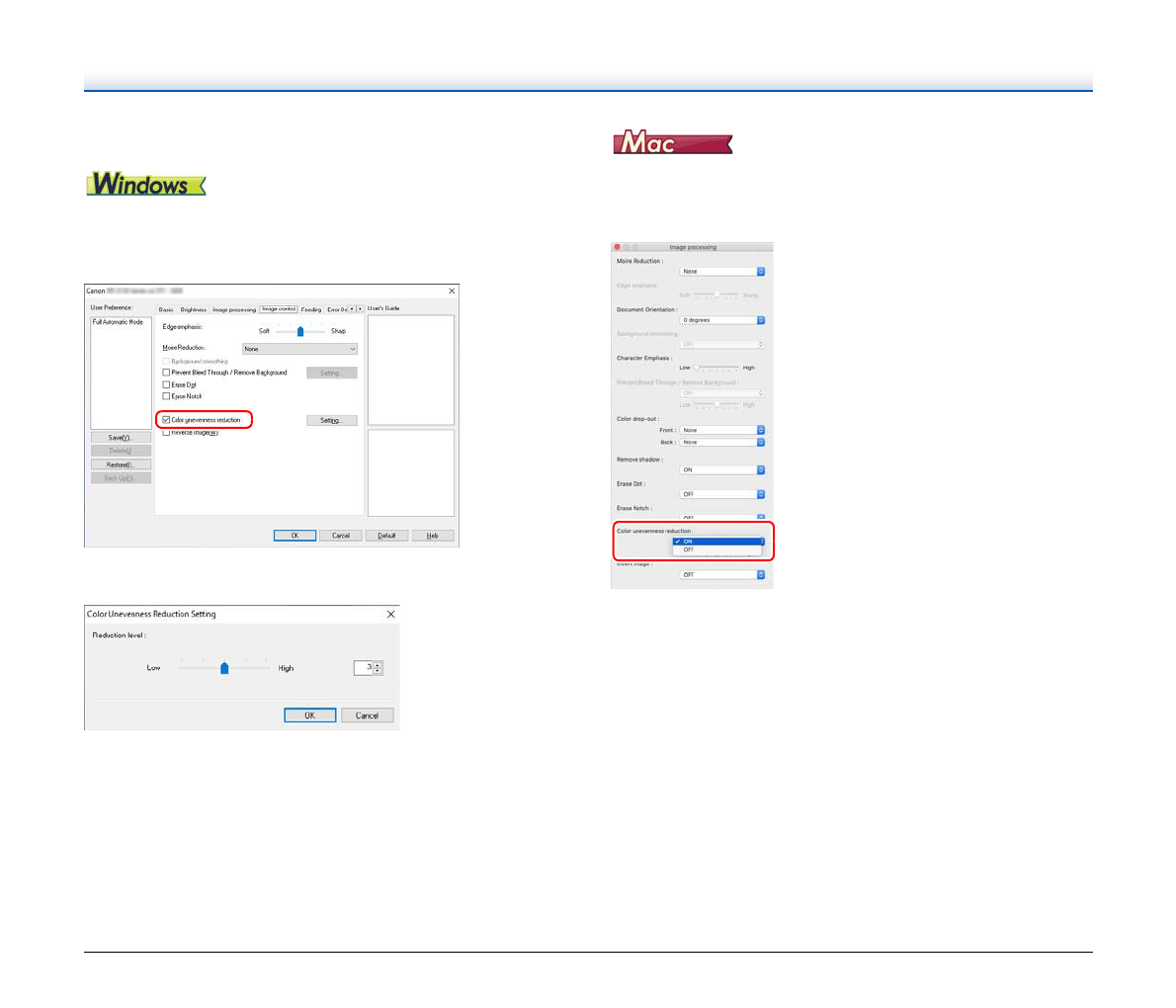This screenshot has width=1176, height=1008.
Task: Tick the Erase Notch checkbox
Action: pyautogui.click(x=166, y=396)
